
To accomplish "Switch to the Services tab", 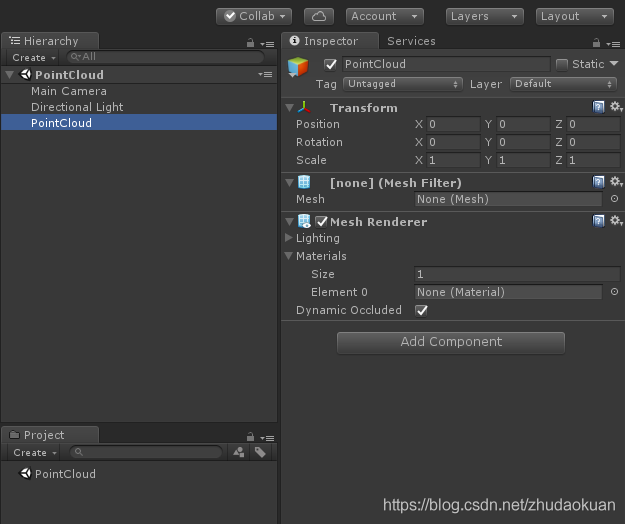I will click(411, 41).
